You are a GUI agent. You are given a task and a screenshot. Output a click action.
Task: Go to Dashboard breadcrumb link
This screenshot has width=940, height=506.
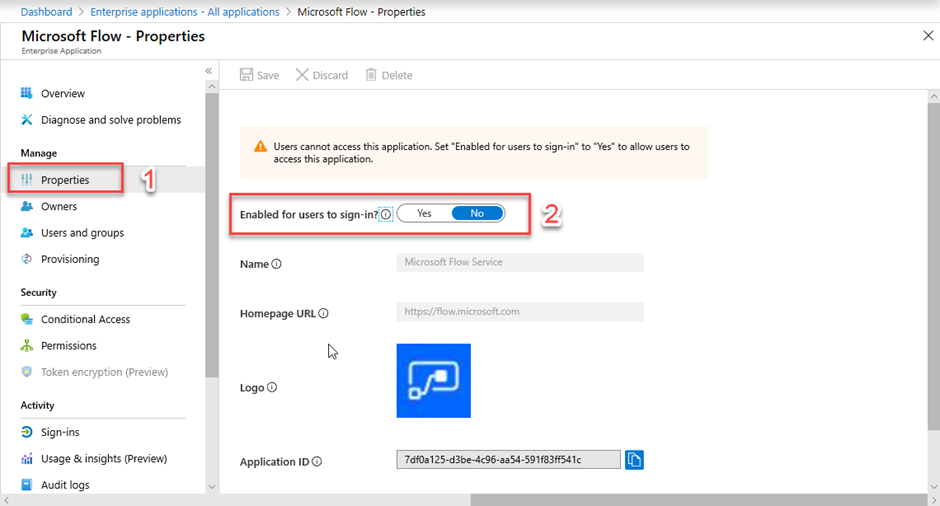[46, 11]
